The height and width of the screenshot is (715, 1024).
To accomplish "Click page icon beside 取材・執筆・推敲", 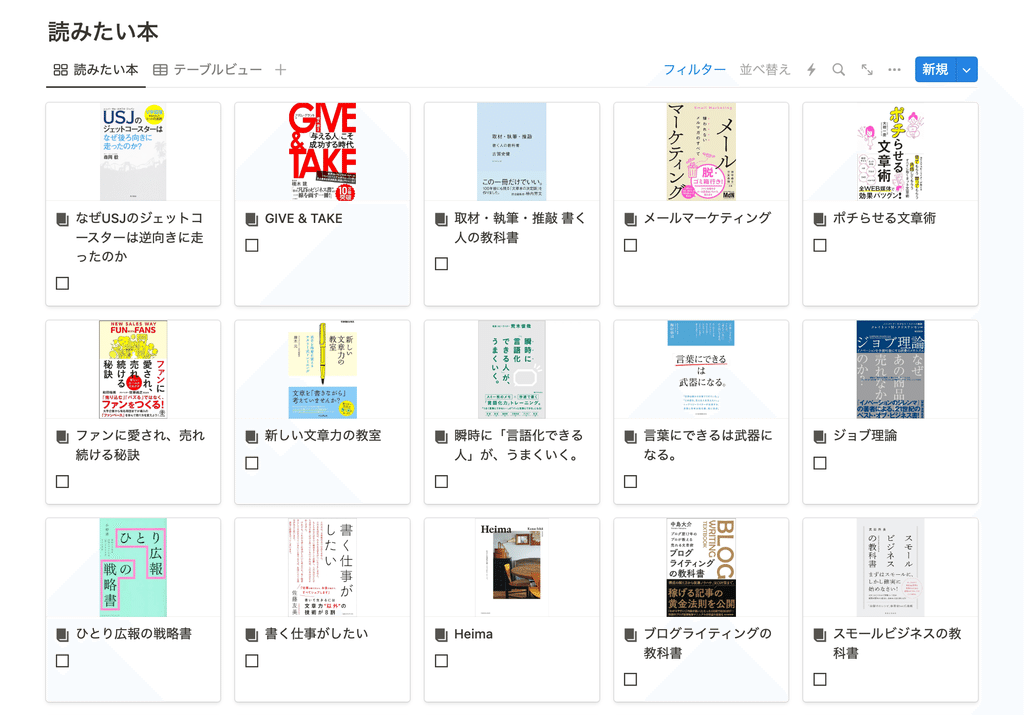I will pos(441,219).
